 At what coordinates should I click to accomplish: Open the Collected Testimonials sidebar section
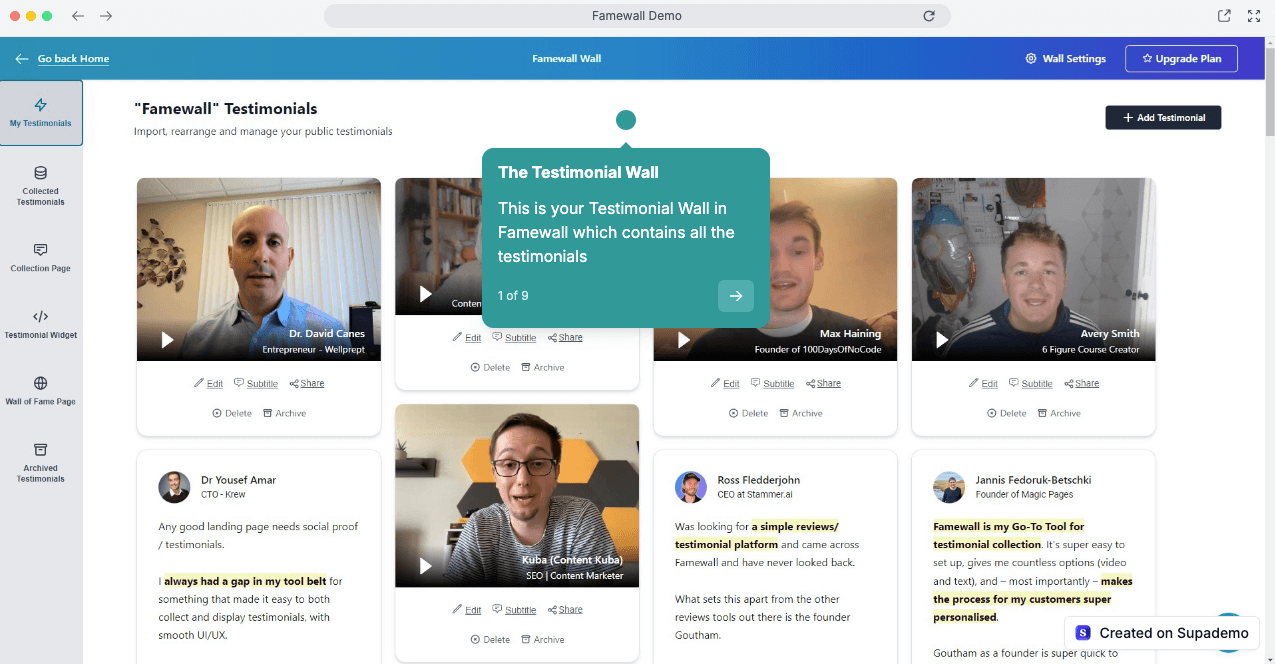click(x=40, y=185)
